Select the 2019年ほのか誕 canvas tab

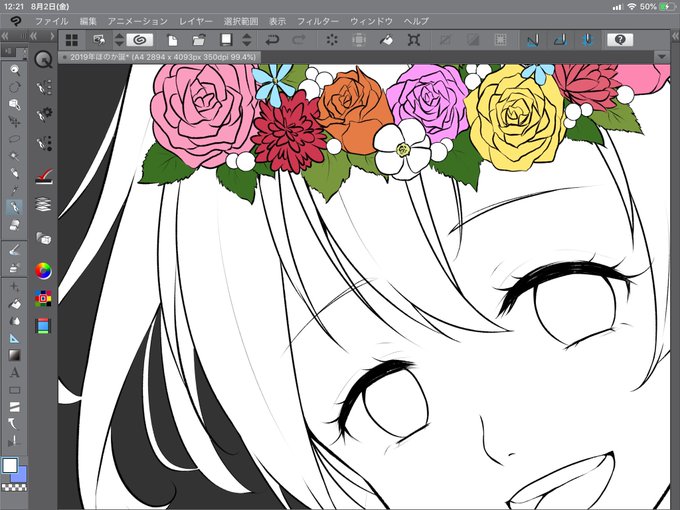pyautogui.click(x=160, y=57)
